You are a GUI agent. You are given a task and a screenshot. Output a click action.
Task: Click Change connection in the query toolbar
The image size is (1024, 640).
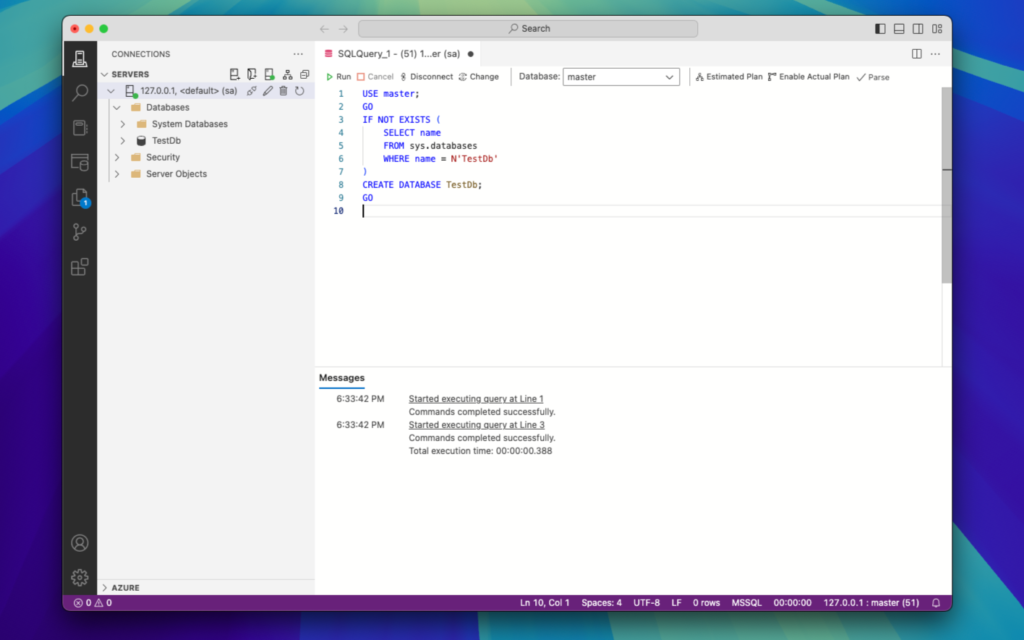click(479, 77)
